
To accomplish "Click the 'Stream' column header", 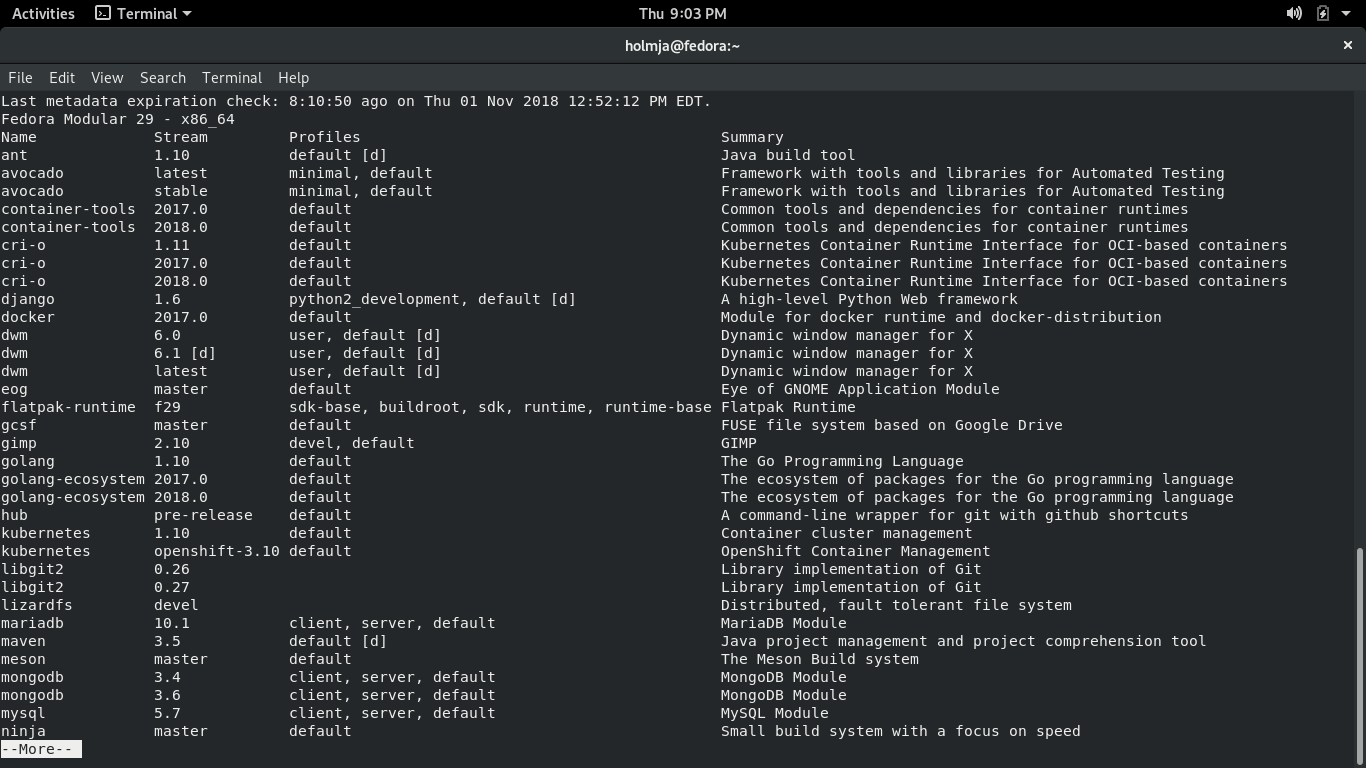I will (181, 137).
